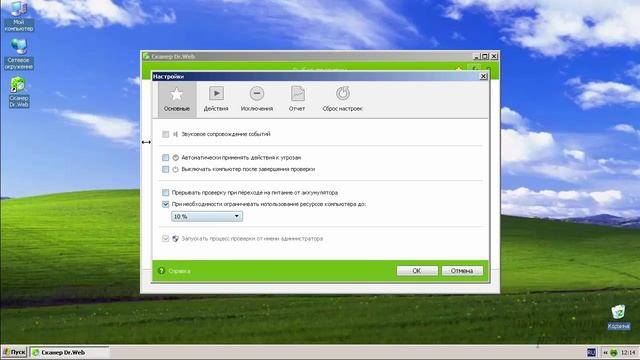
Task: Check Выключать компьютер после завершения проверки
Action: pos(165,169)
